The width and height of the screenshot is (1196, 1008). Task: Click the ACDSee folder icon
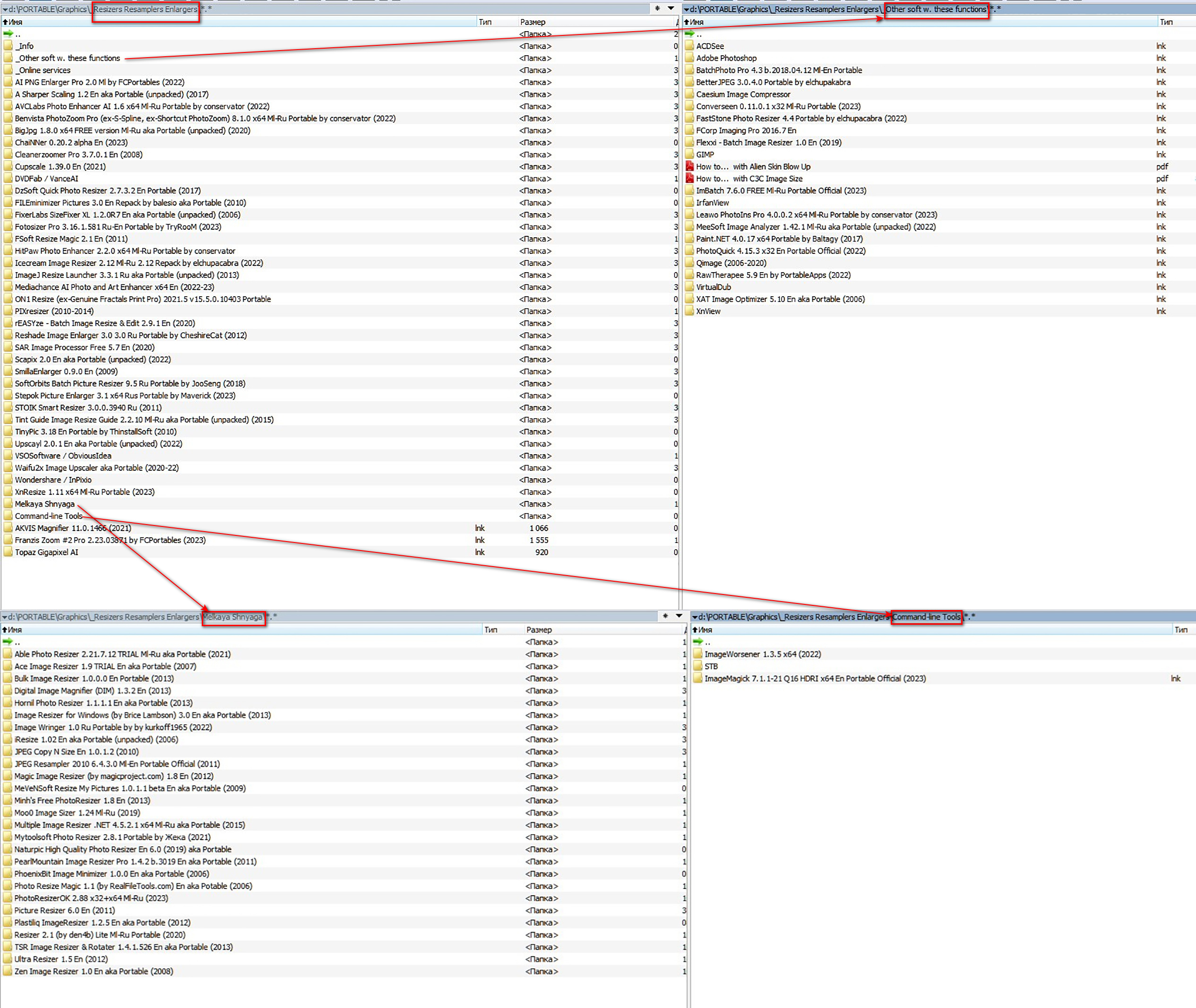pyautogui.click(x=689, y=46)
